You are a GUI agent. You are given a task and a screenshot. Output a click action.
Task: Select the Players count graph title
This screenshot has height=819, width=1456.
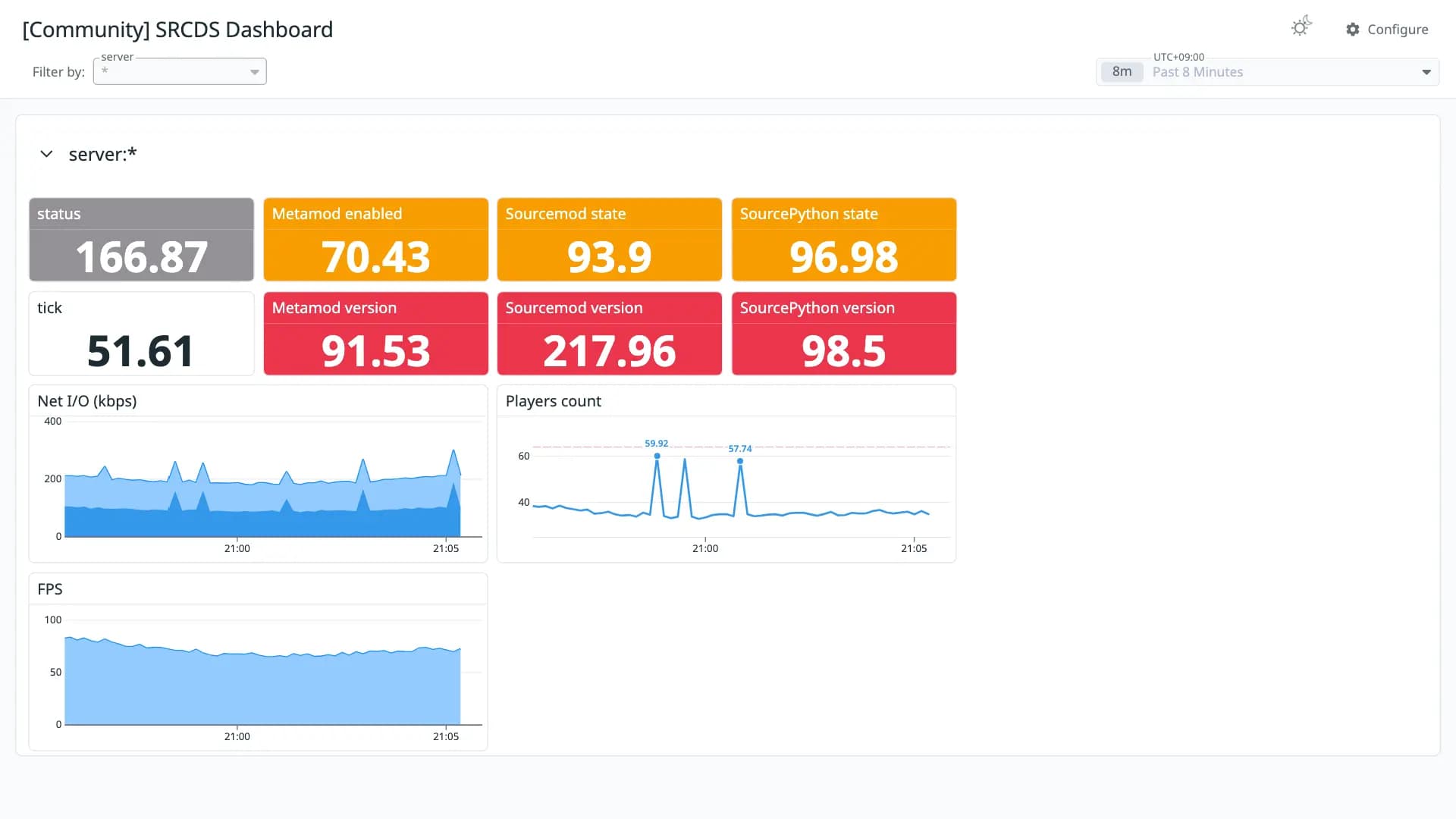(x=553, y=401)
